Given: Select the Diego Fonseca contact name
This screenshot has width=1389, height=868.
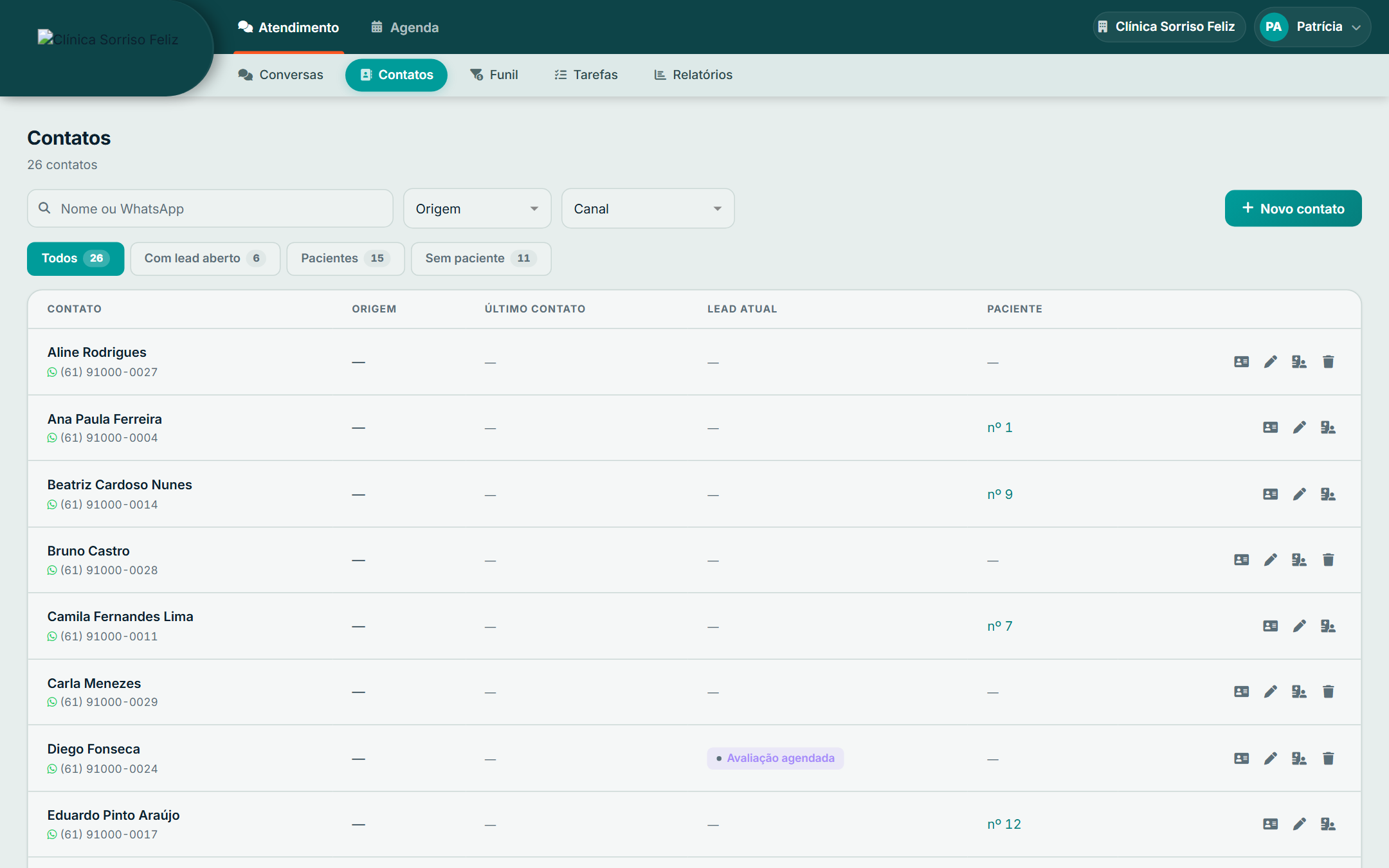Looking at the screenshot, I should (x=93, y=749).
